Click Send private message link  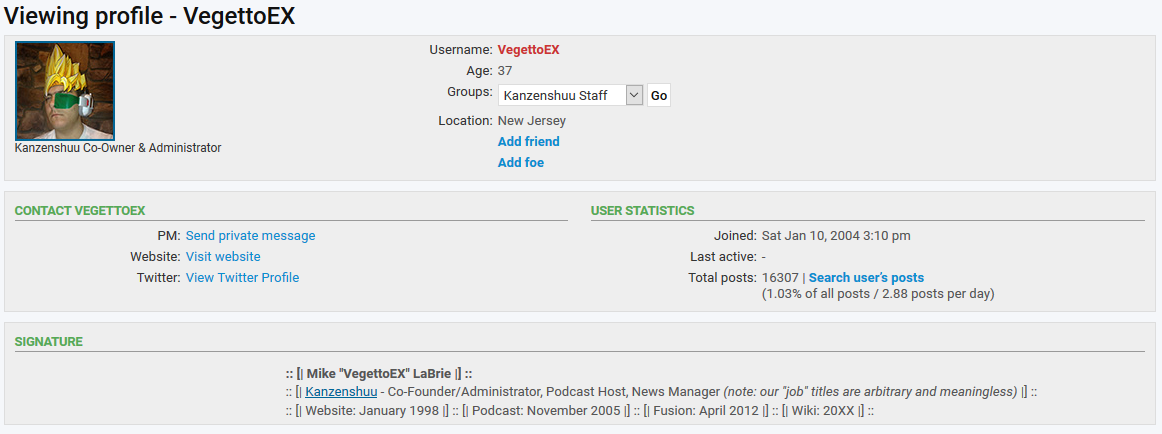(250, 236)
